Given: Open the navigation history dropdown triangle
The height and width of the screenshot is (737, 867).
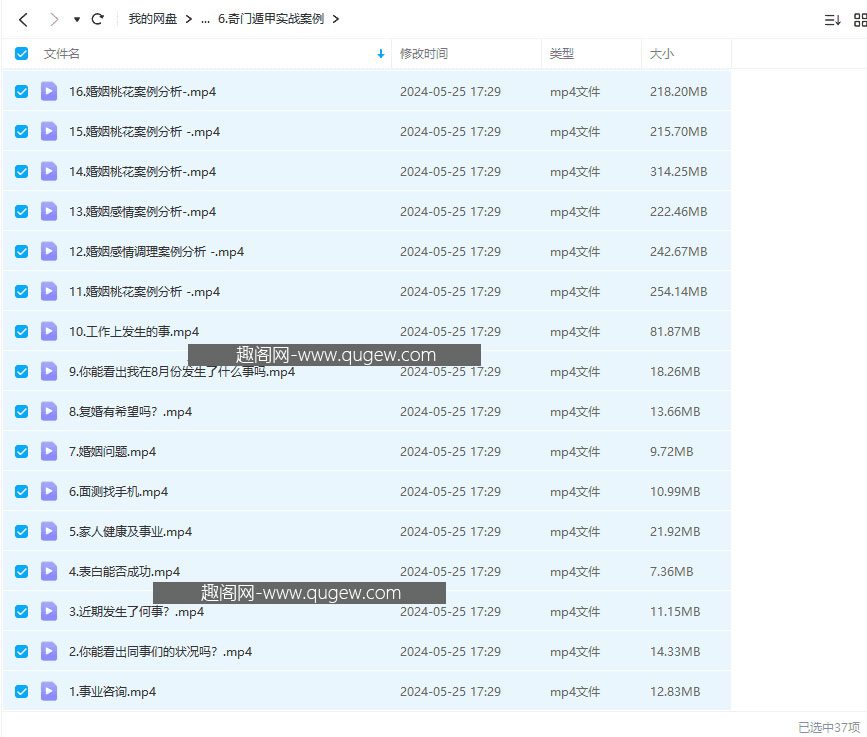Looking at the screenshot, I should point(77,20).
